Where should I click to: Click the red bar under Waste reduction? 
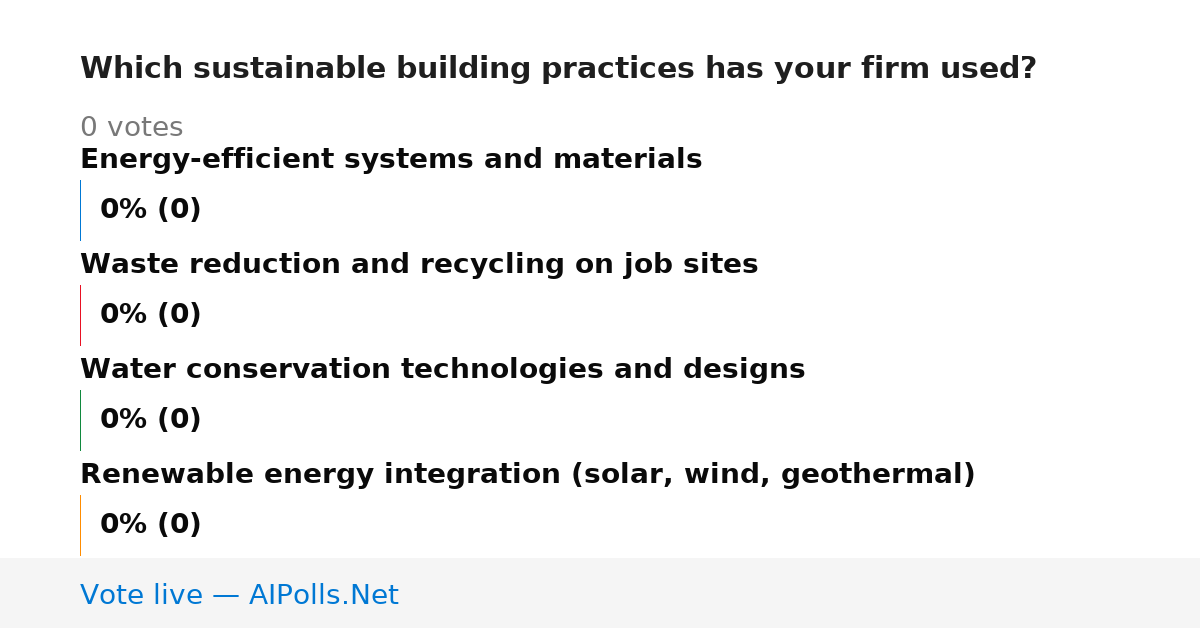click(80, 315)
